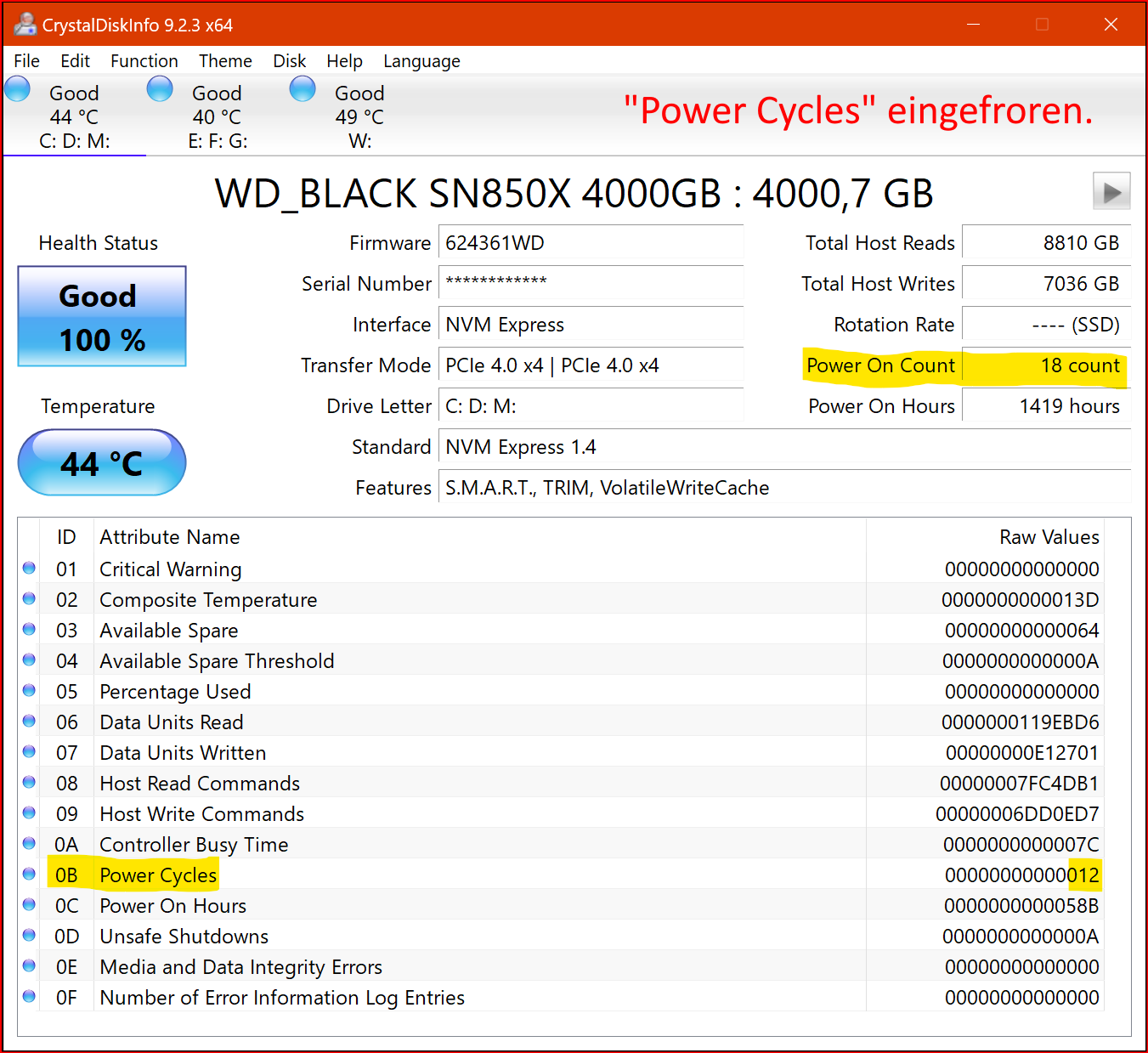
Task: Click the Standard field NVM Express 1.4
Action: pos(784,446)
